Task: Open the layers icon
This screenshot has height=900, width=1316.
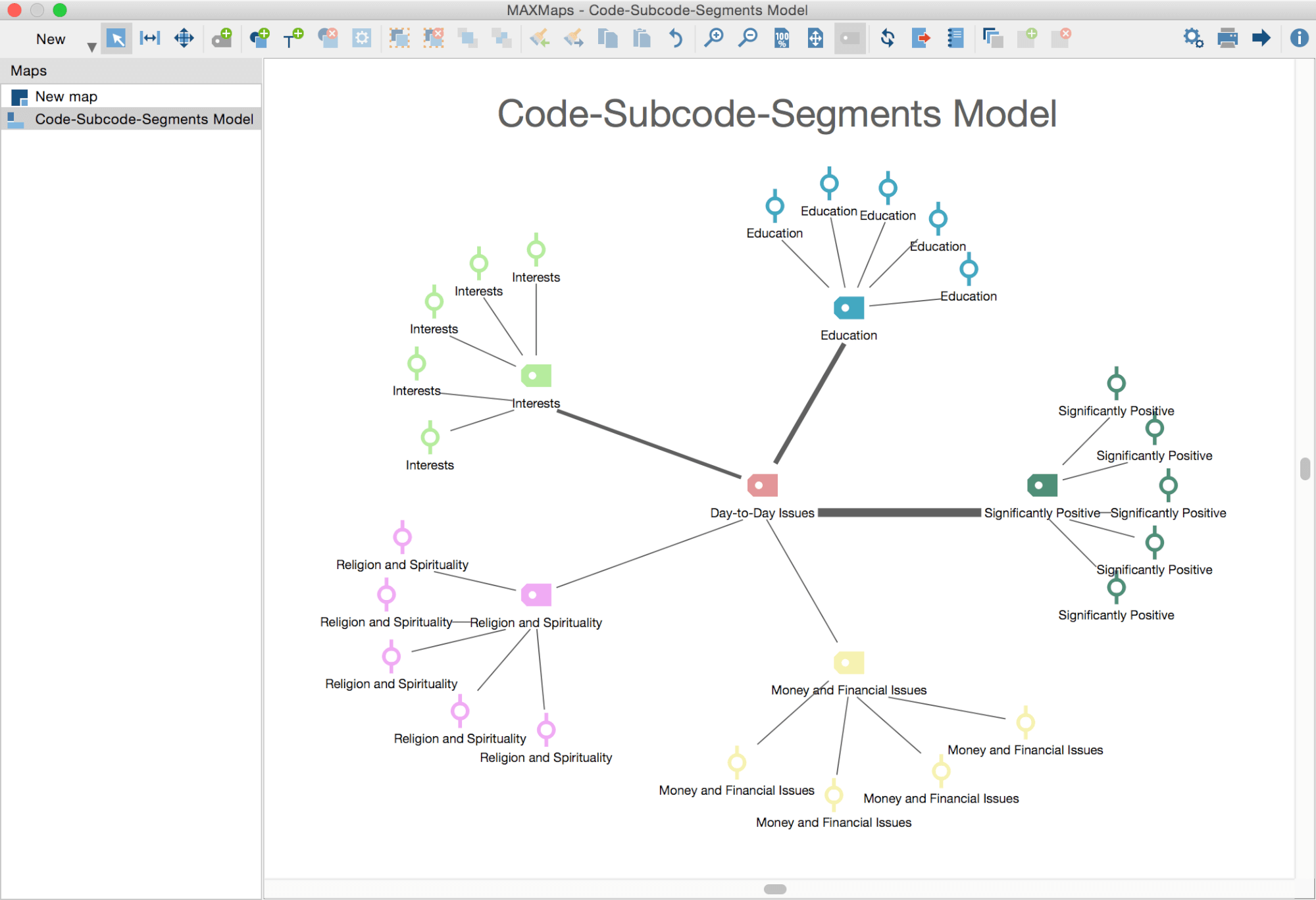Action: [992, 38]
